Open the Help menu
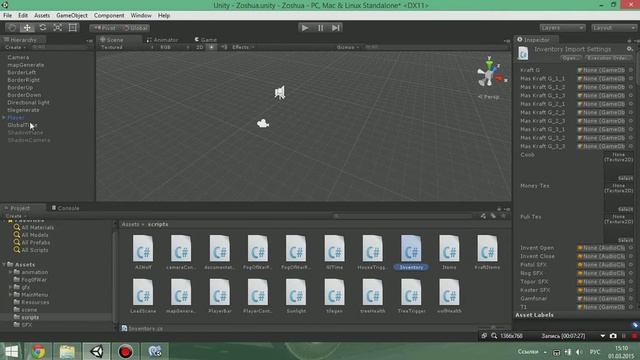 click(164, 16)
